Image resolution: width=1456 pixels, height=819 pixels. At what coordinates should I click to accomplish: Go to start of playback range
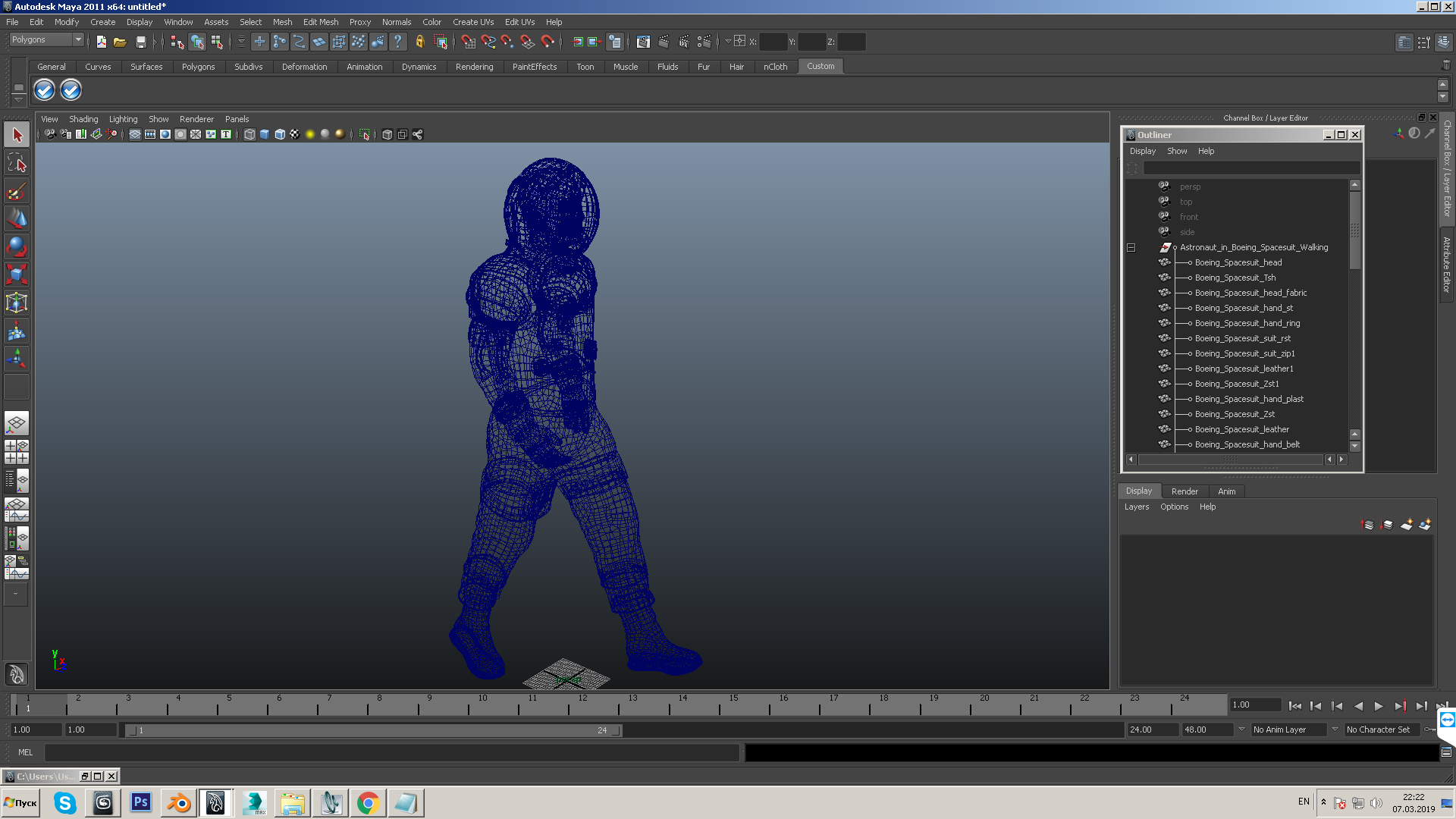[1294, 706]
